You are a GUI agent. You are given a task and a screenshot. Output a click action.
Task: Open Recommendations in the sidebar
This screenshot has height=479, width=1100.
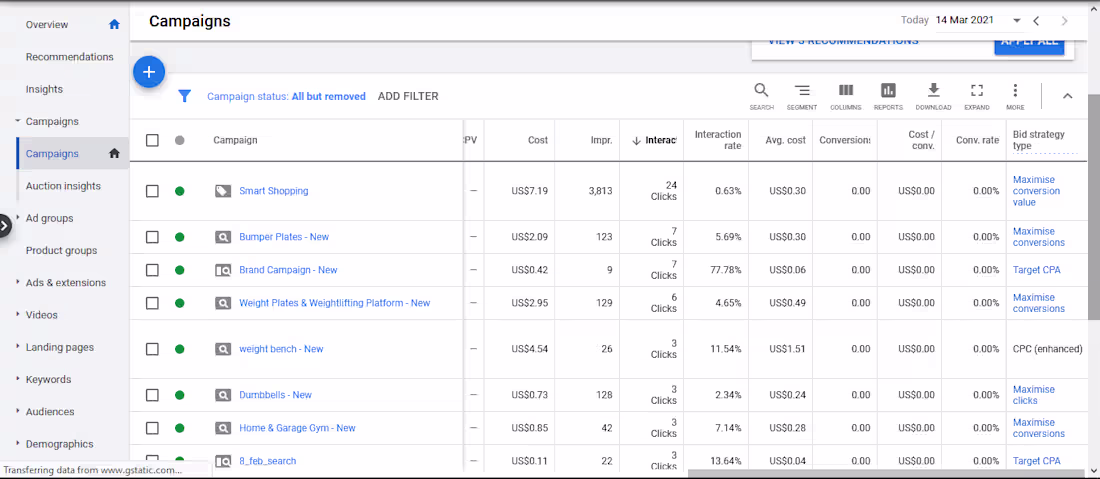pyautogui.click(x=70, y=57)
